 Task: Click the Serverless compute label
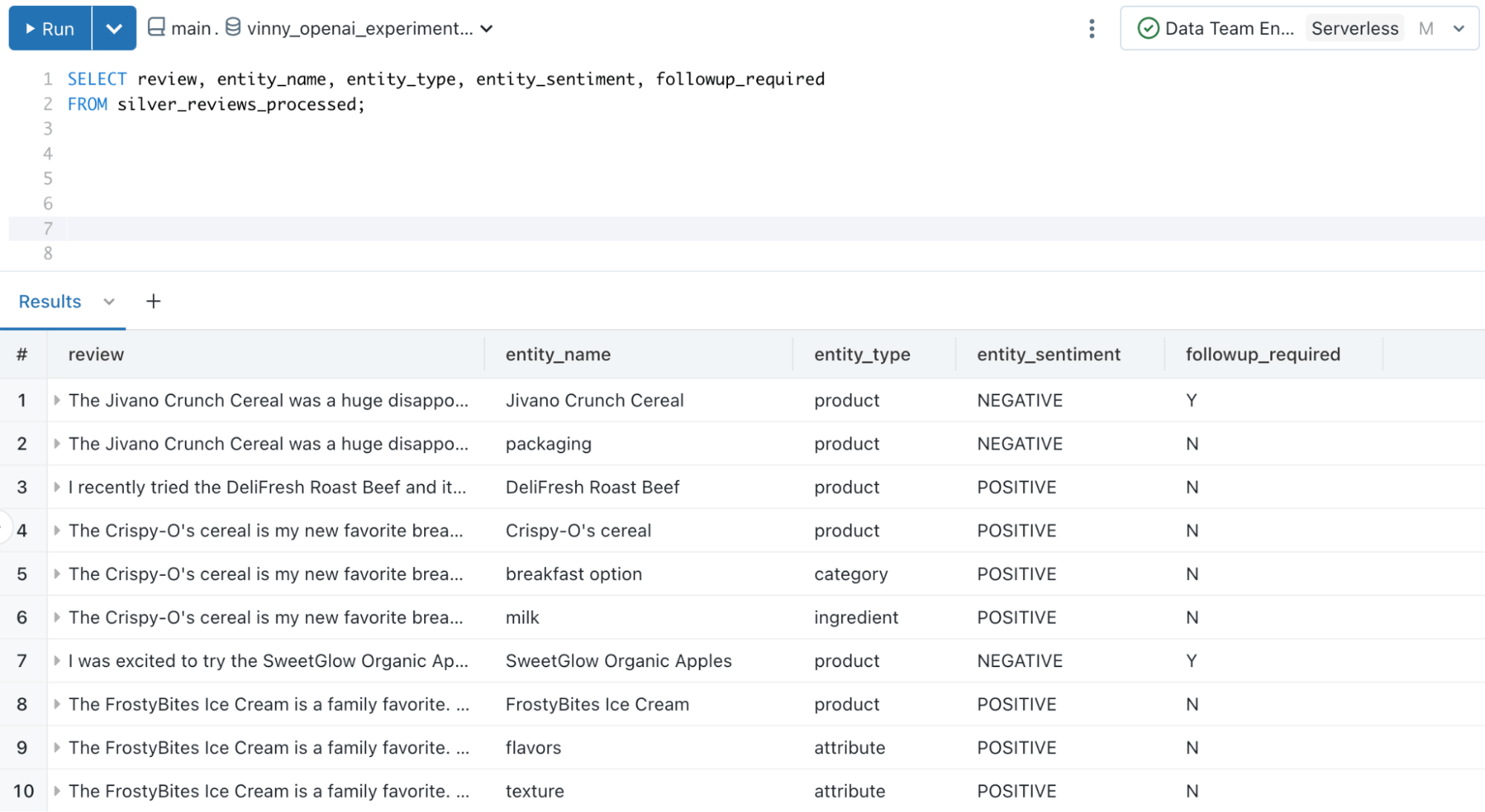click(1354, 28)
